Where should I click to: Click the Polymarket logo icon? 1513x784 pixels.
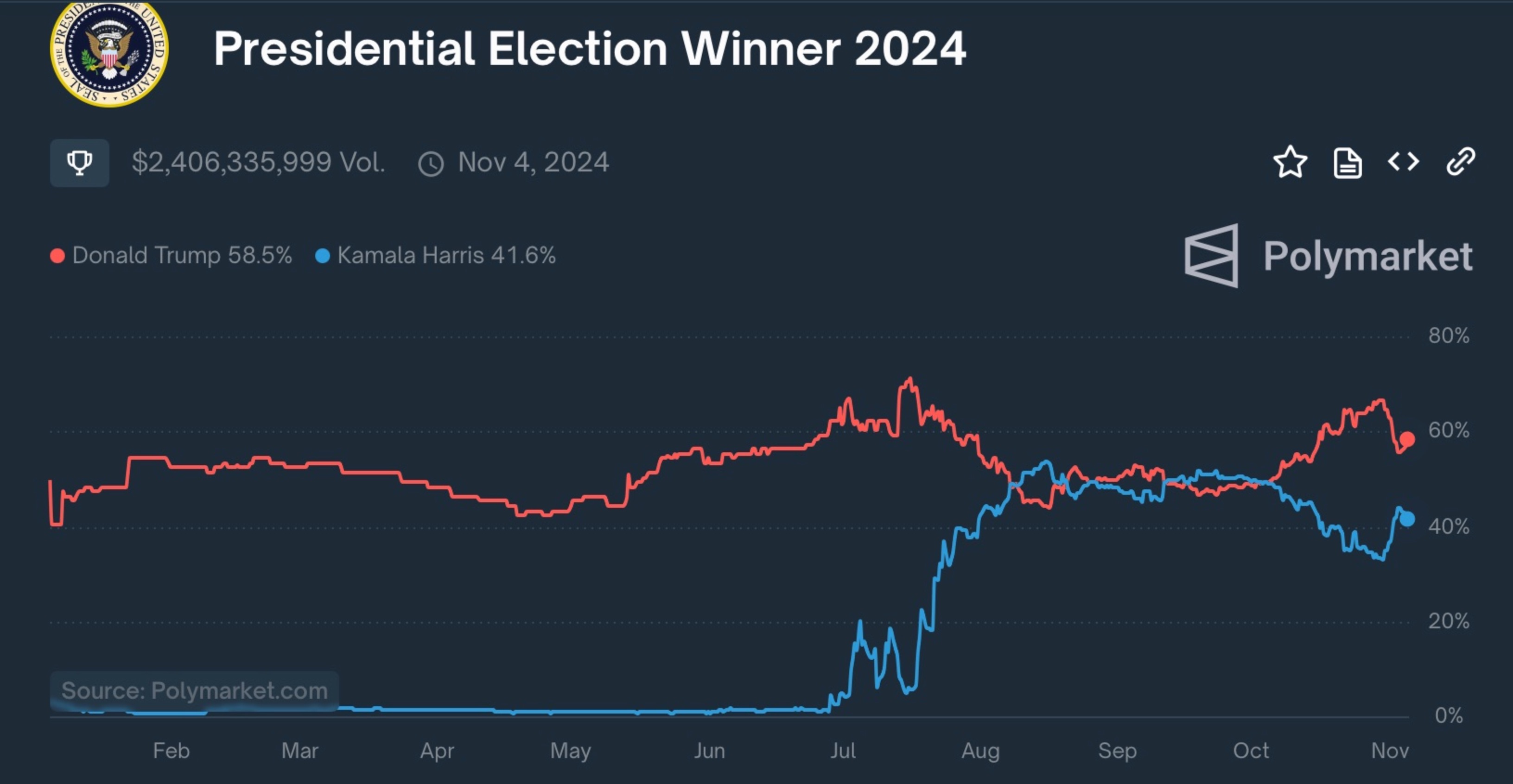tap(1211, 255)
